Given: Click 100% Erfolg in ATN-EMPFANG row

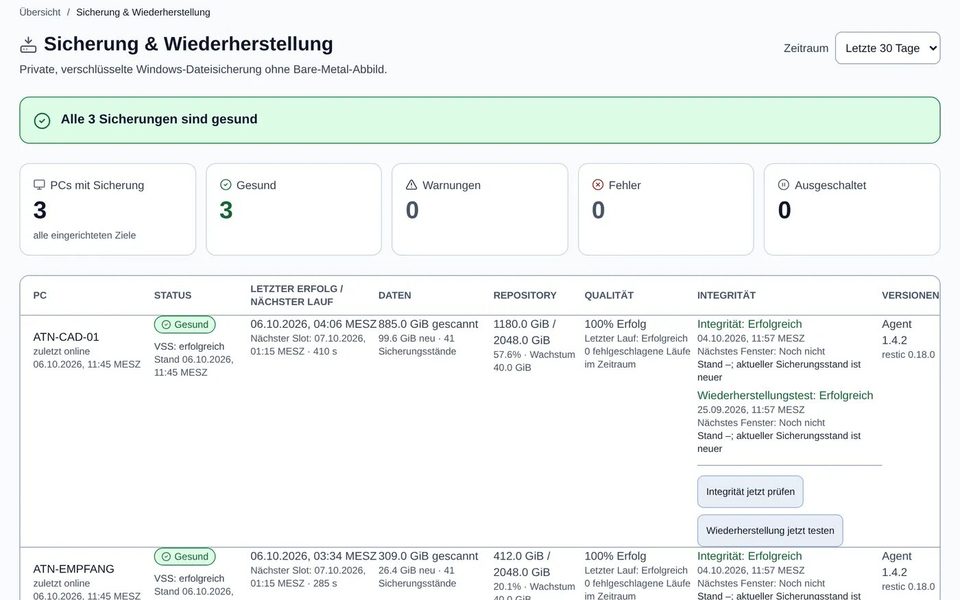Looking at the screenshot, I should (615, 556).
